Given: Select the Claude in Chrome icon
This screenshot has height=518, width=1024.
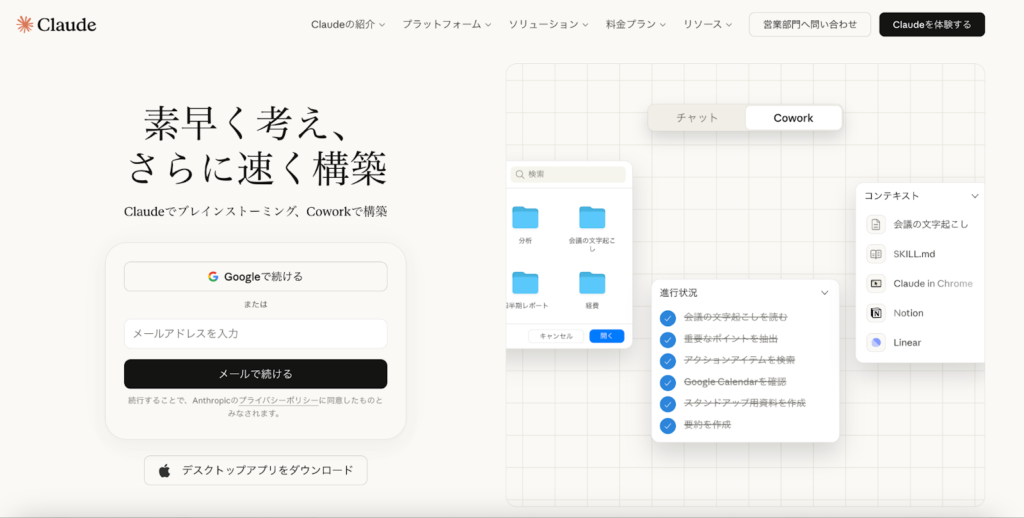Looking at the screenshot, I should [876, 283].
